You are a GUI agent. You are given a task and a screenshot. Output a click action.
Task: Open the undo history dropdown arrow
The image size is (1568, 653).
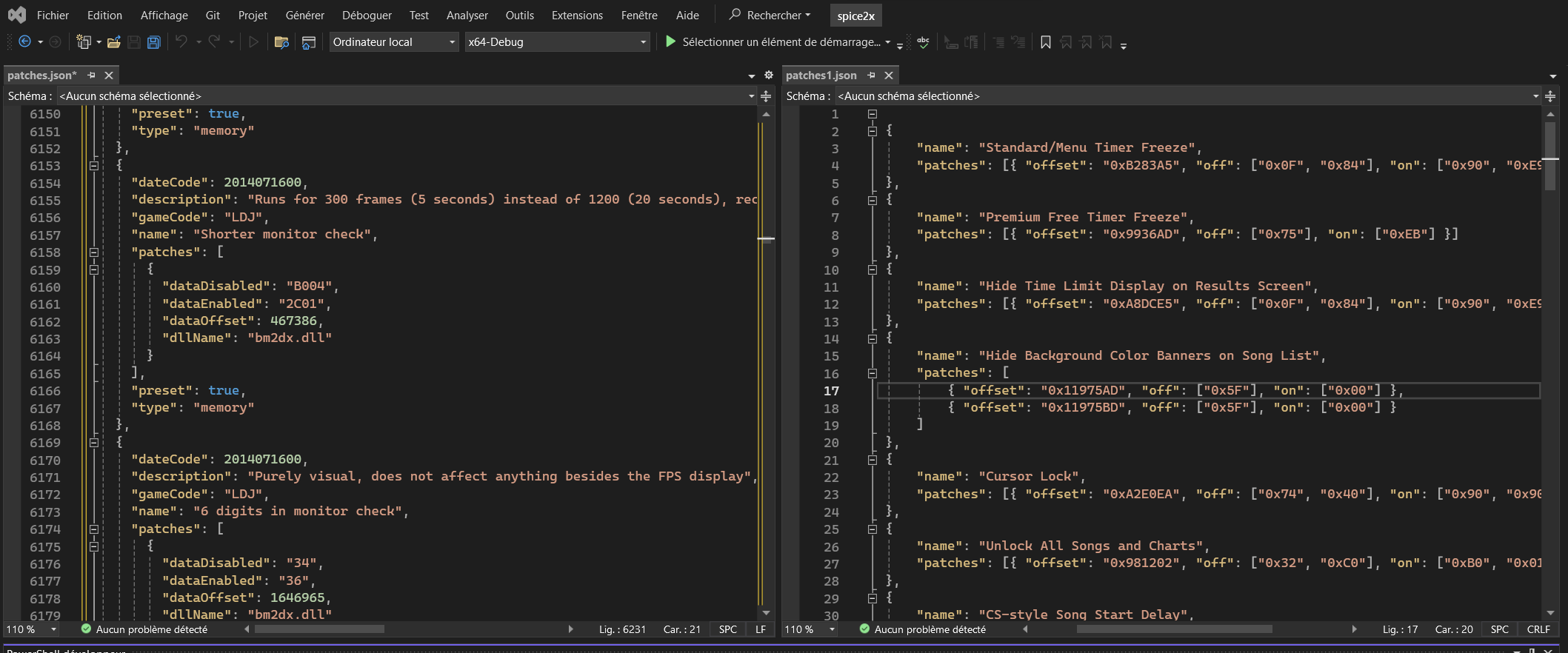point(198,42)
